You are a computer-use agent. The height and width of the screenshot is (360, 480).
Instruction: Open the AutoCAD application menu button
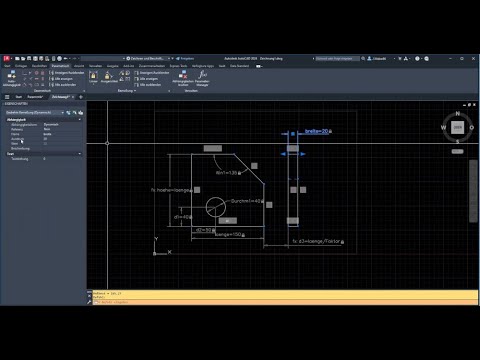click(x=7, y=58)
